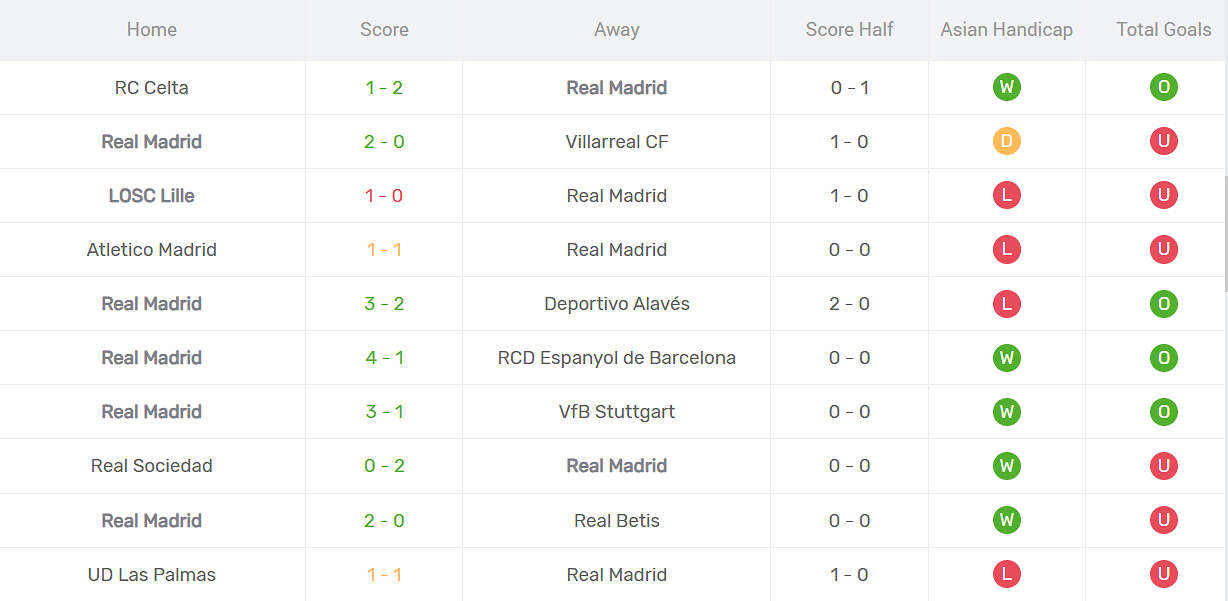
Task: Click the RCD Espanyol de Barcelona team name
Action: (x=616, y=357)
